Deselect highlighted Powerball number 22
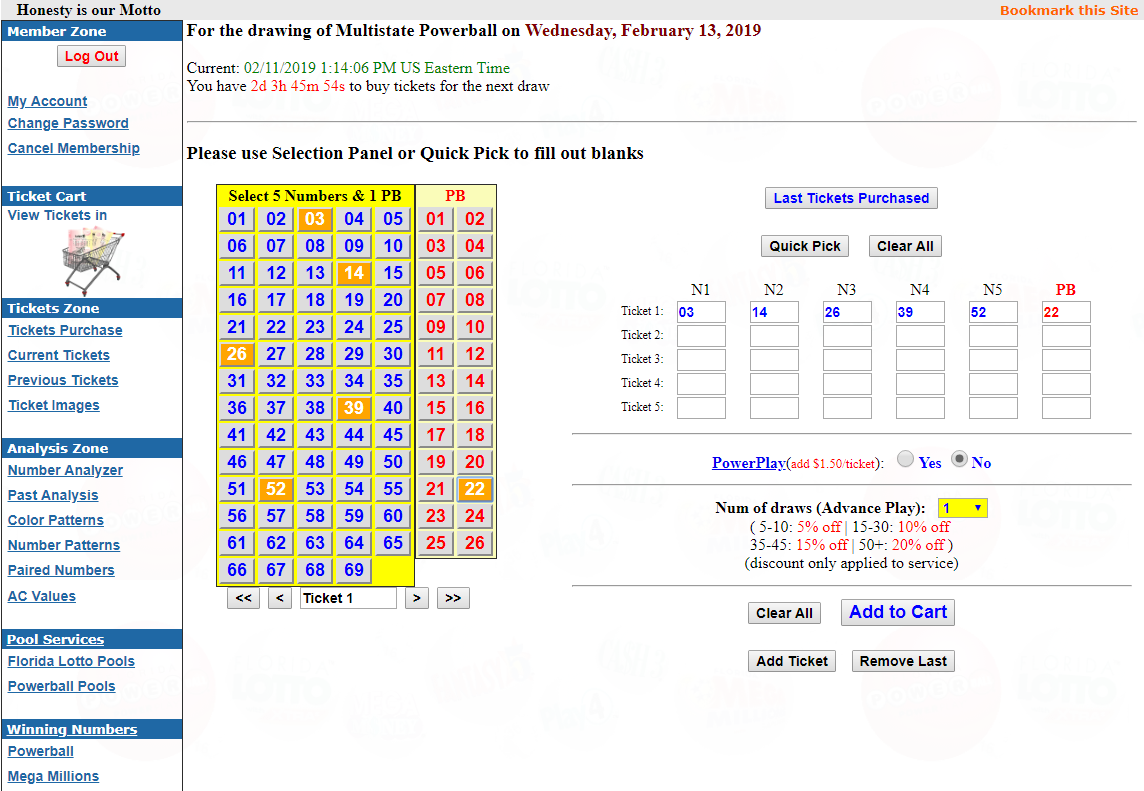 (475, 489)
